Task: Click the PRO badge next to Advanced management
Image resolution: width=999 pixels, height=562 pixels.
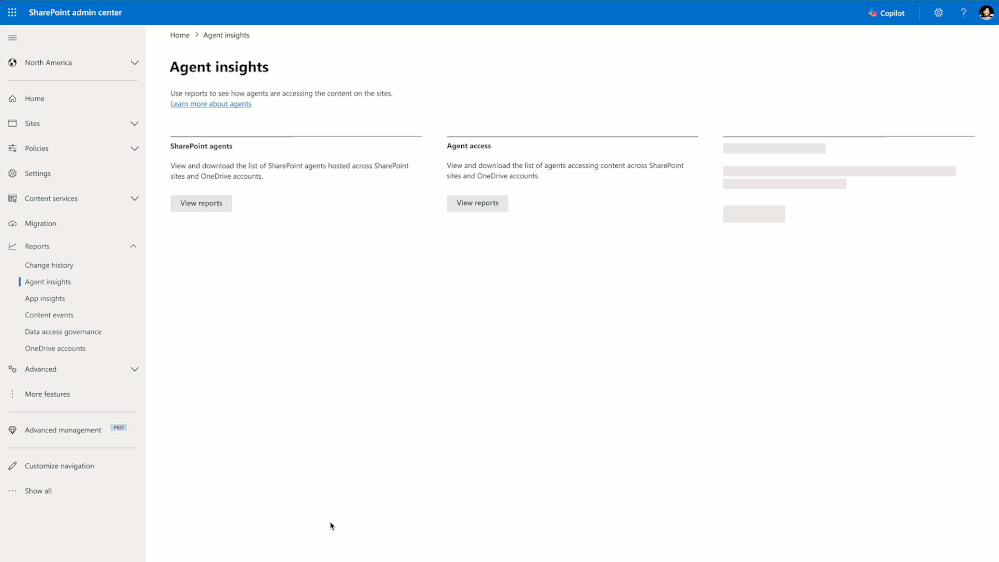Action: [x=119, y=428]
